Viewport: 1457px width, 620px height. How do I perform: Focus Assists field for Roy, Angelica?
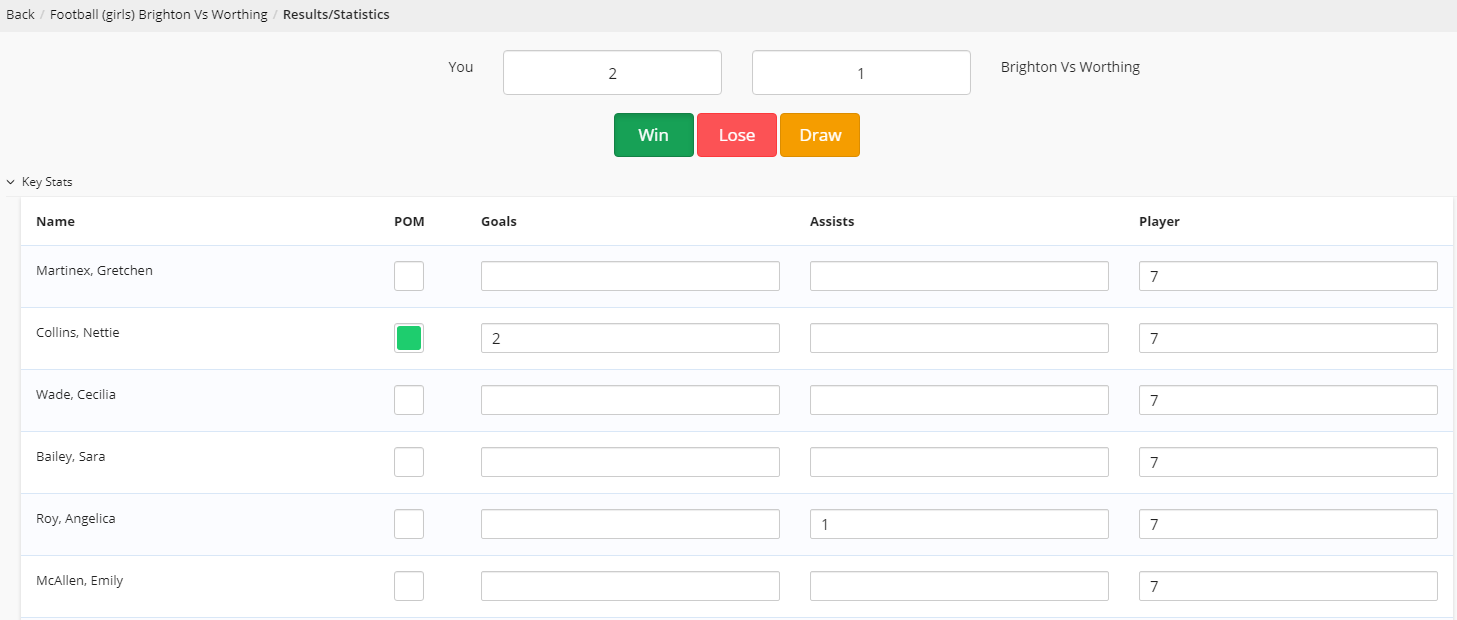[x=959, y=524]
